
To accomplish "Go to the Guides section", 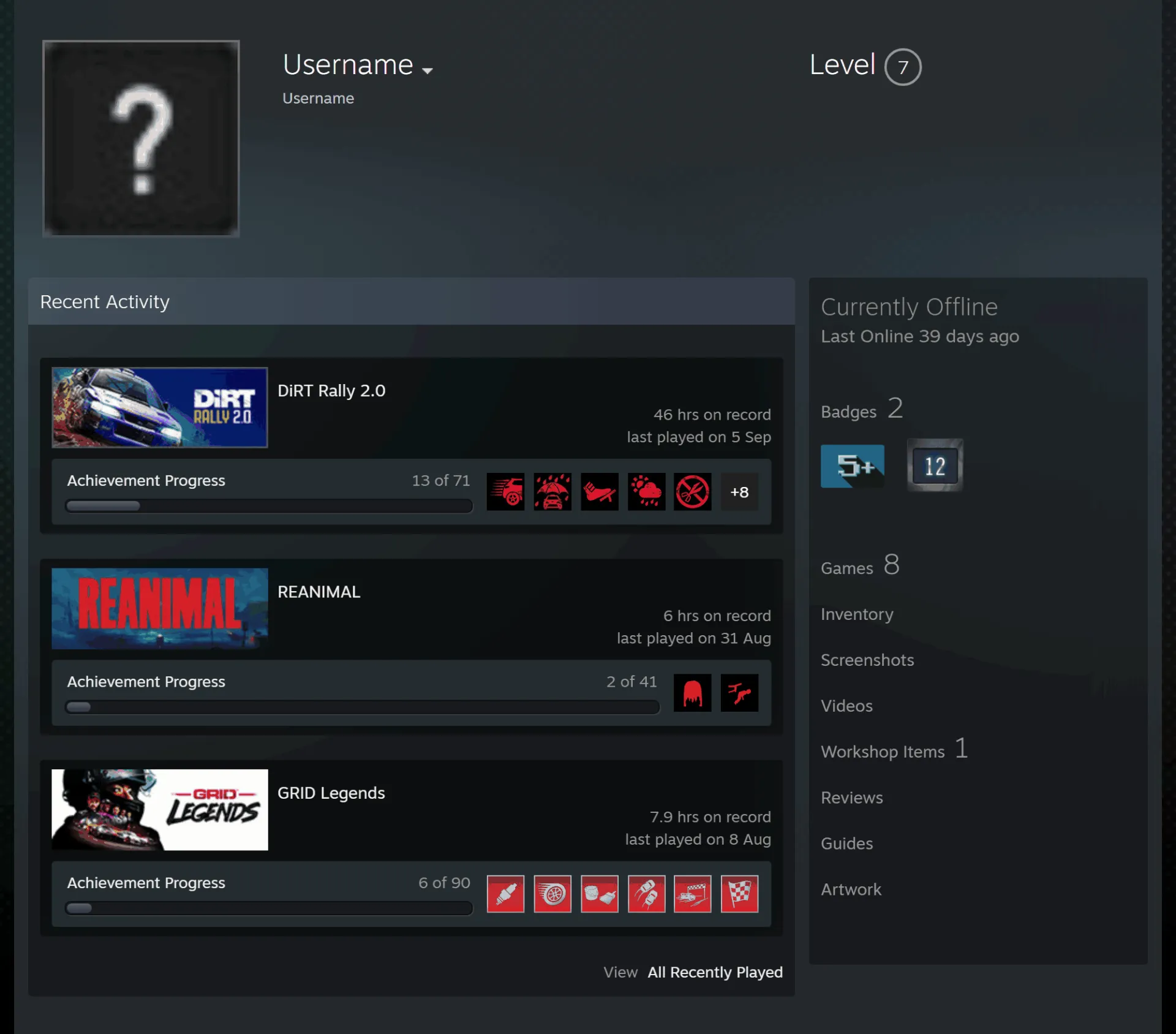I will (846, 843).
